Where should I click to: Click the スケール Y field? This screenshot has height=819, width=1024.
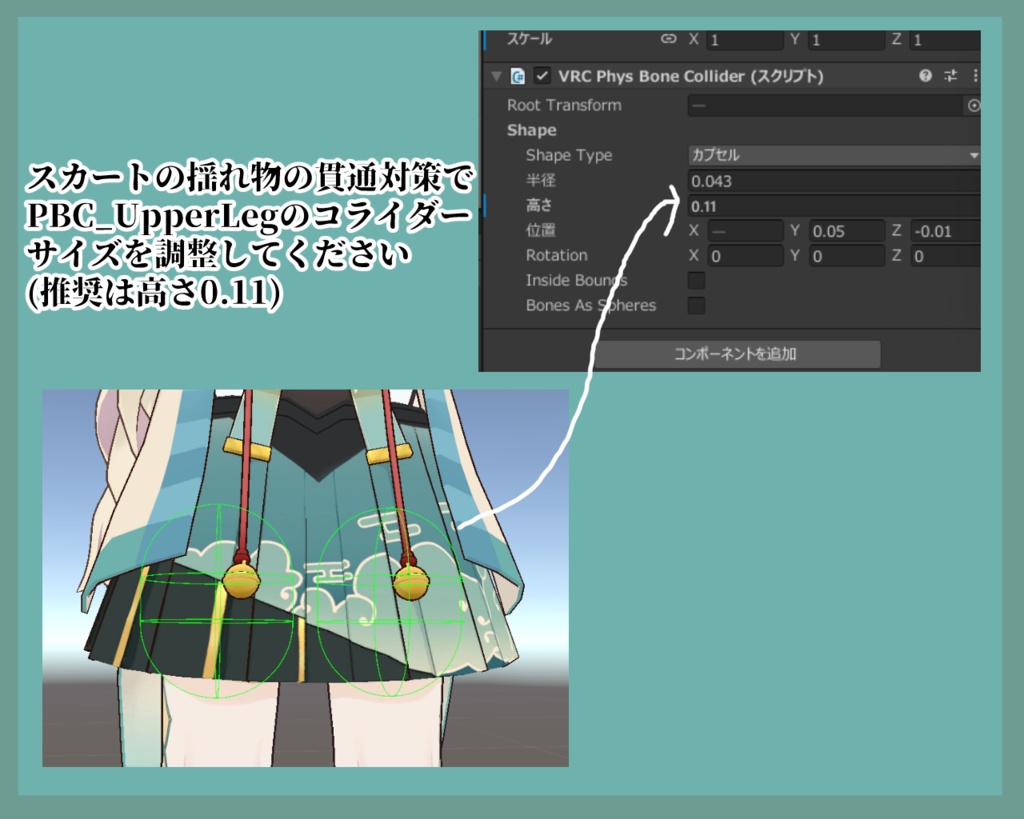pyautogui.click(x=846, y=39)
